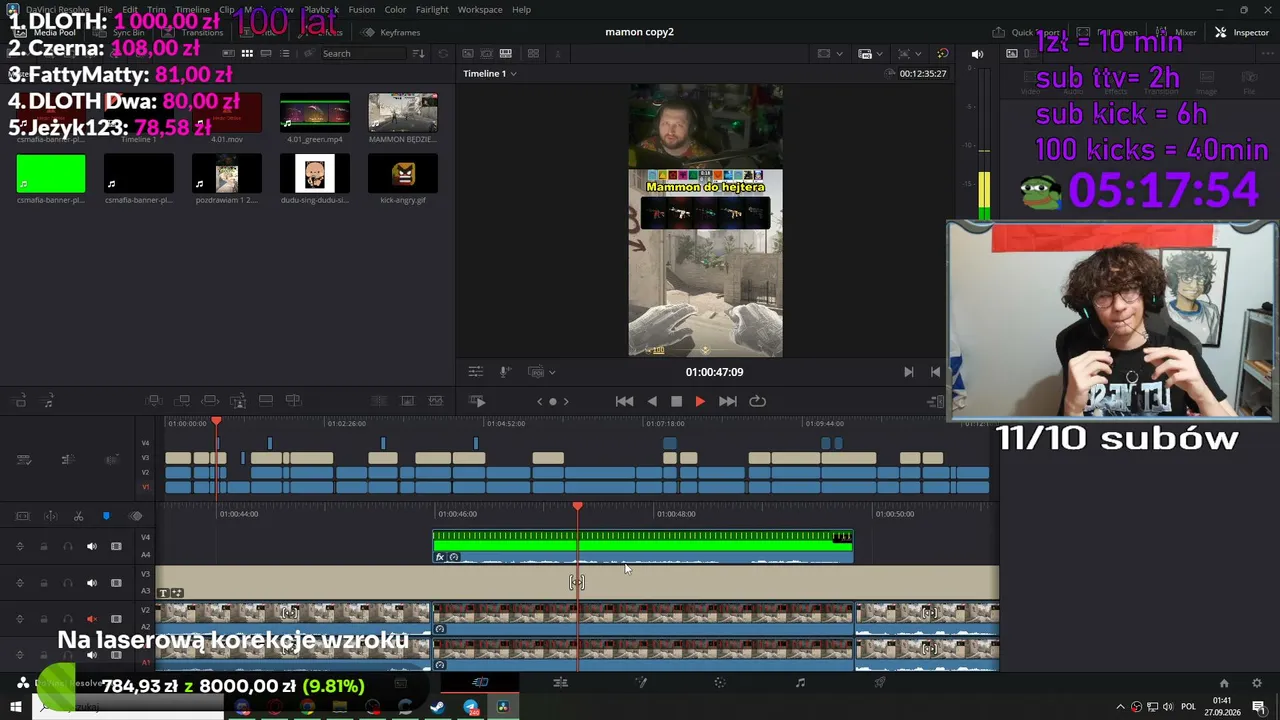Click the timeline playhead at 01:00:47
1280x720 pixels.
pyautogui.click(x=577, y=508)
